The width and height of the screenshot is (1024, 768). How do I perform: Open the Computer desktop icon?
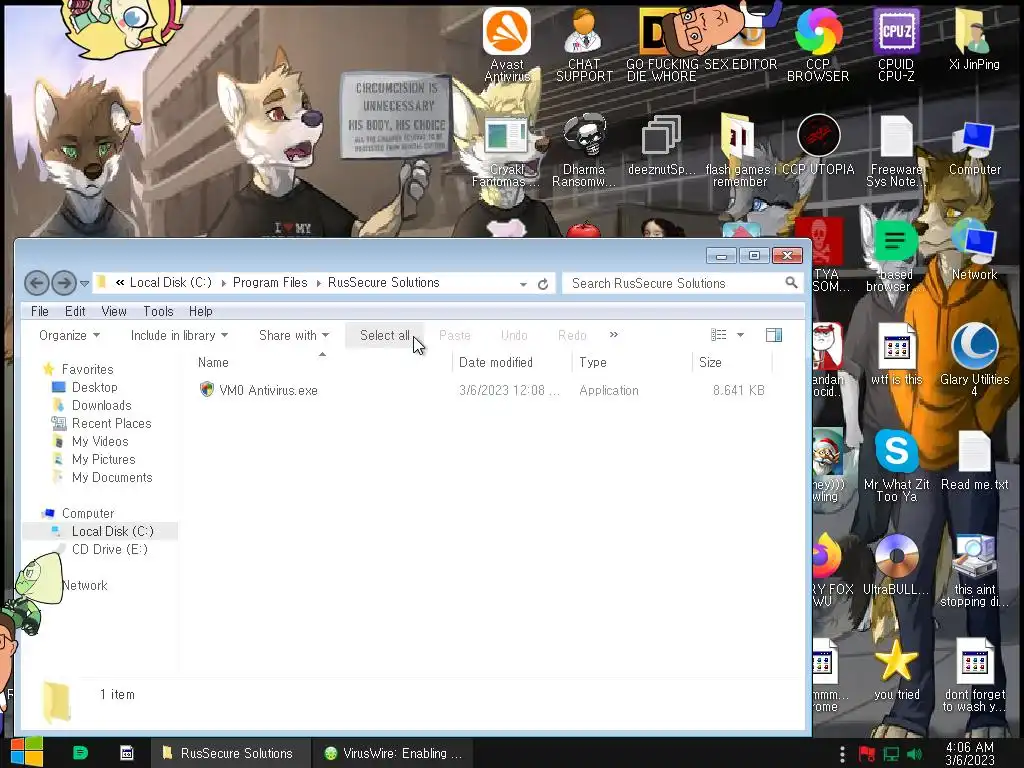point(974,148)
